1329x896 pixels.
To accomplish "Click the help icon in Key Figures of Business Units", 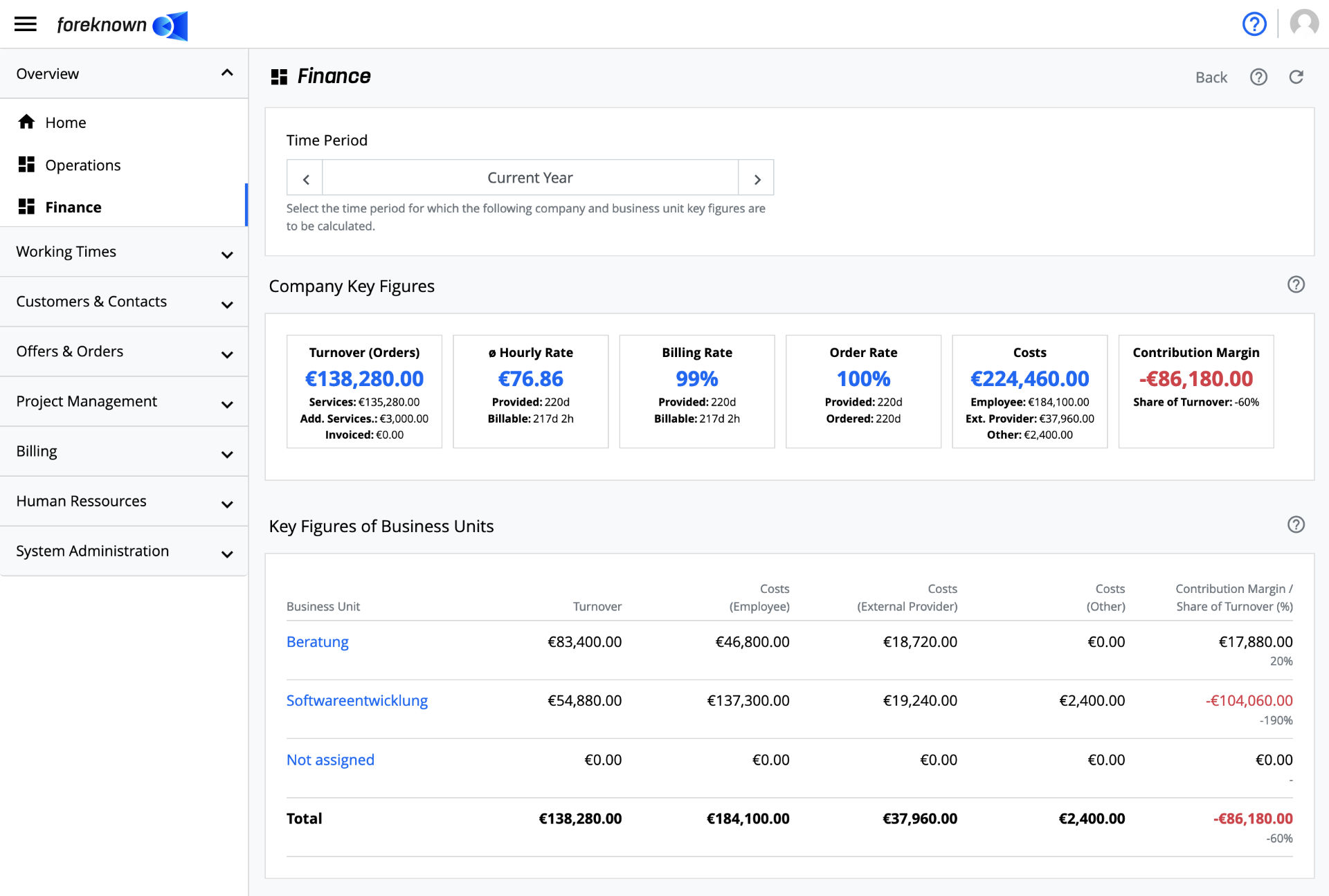I will [1296, 525].
